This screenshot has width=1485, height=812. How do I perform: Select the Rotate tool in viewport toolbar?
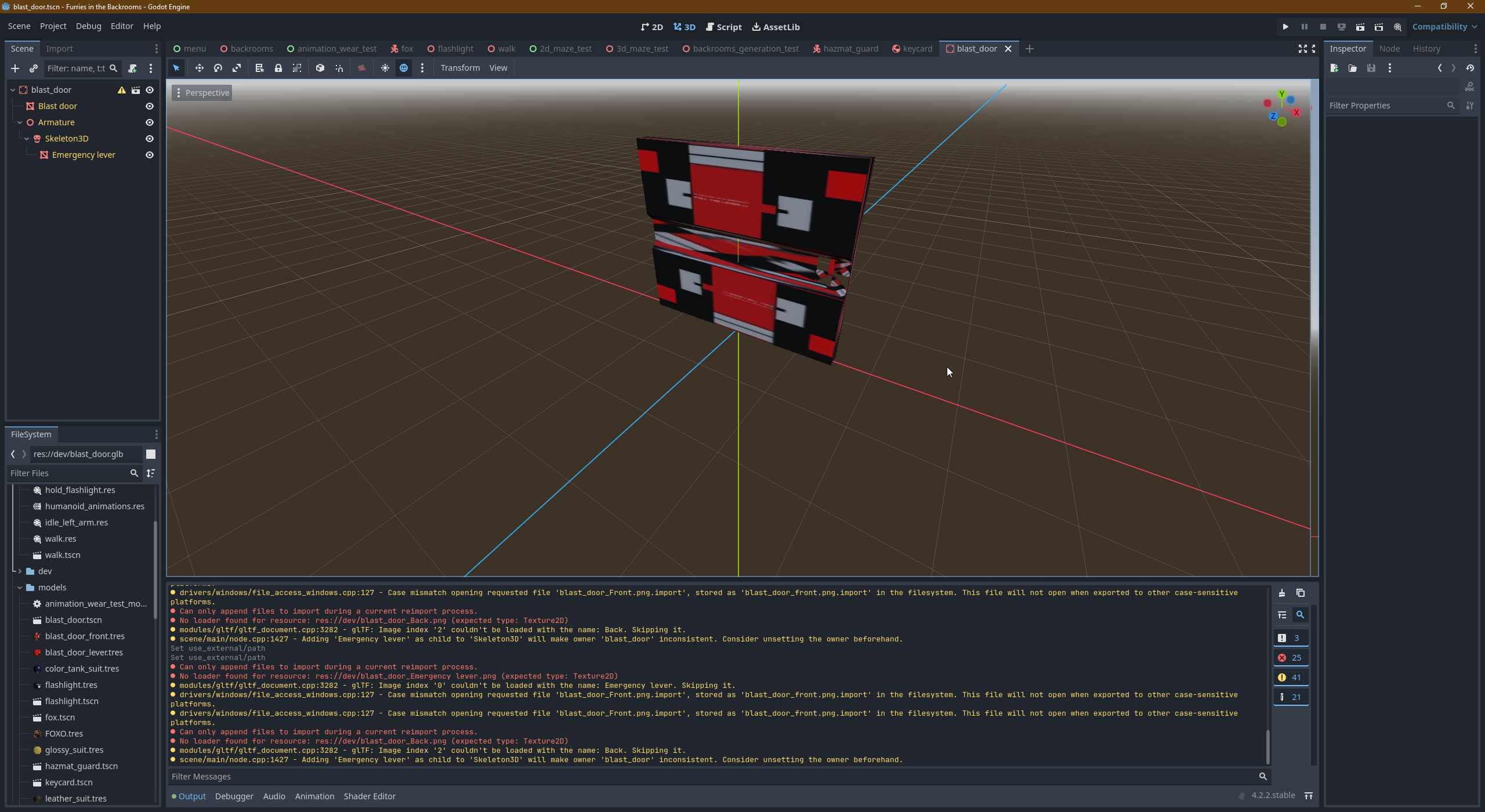pyautogui.click(x=217, y=68)
